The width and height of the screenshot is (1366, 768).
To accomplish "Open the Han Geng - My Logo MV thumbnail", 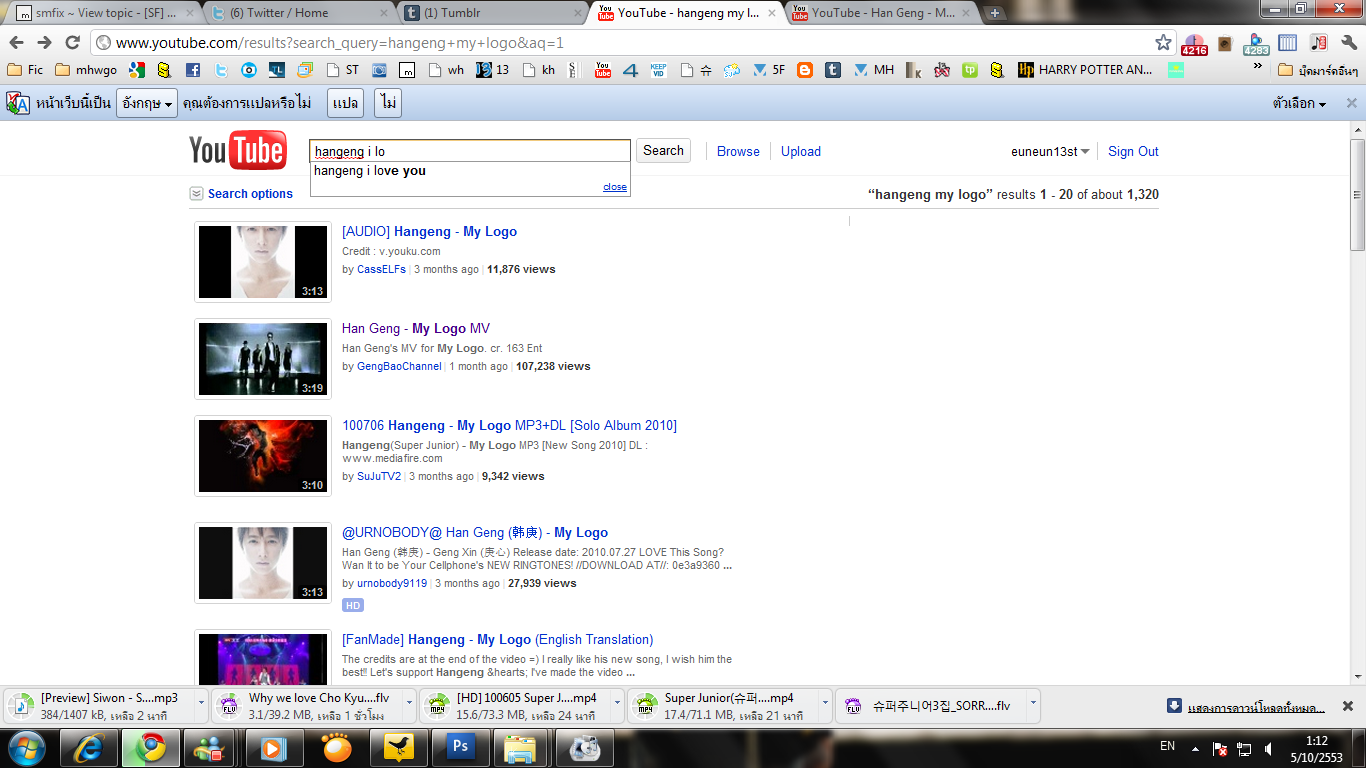I will tap(263, 359).
